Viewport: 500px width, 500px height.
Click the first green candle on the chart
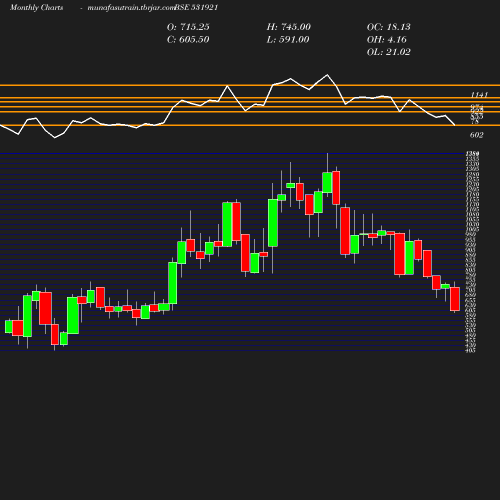[9, 327]
